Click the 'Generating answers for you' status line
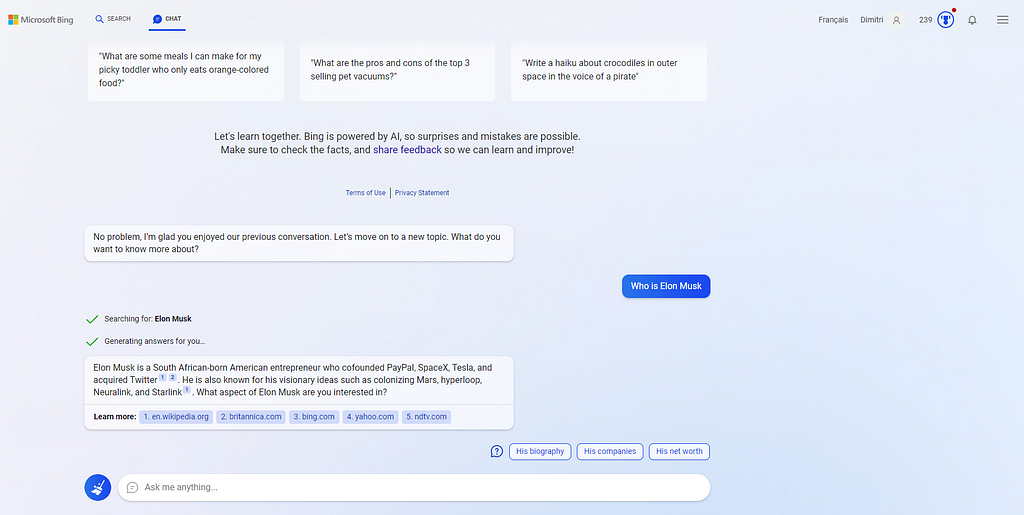This screenshot has height=515, width=1024. 154,341
